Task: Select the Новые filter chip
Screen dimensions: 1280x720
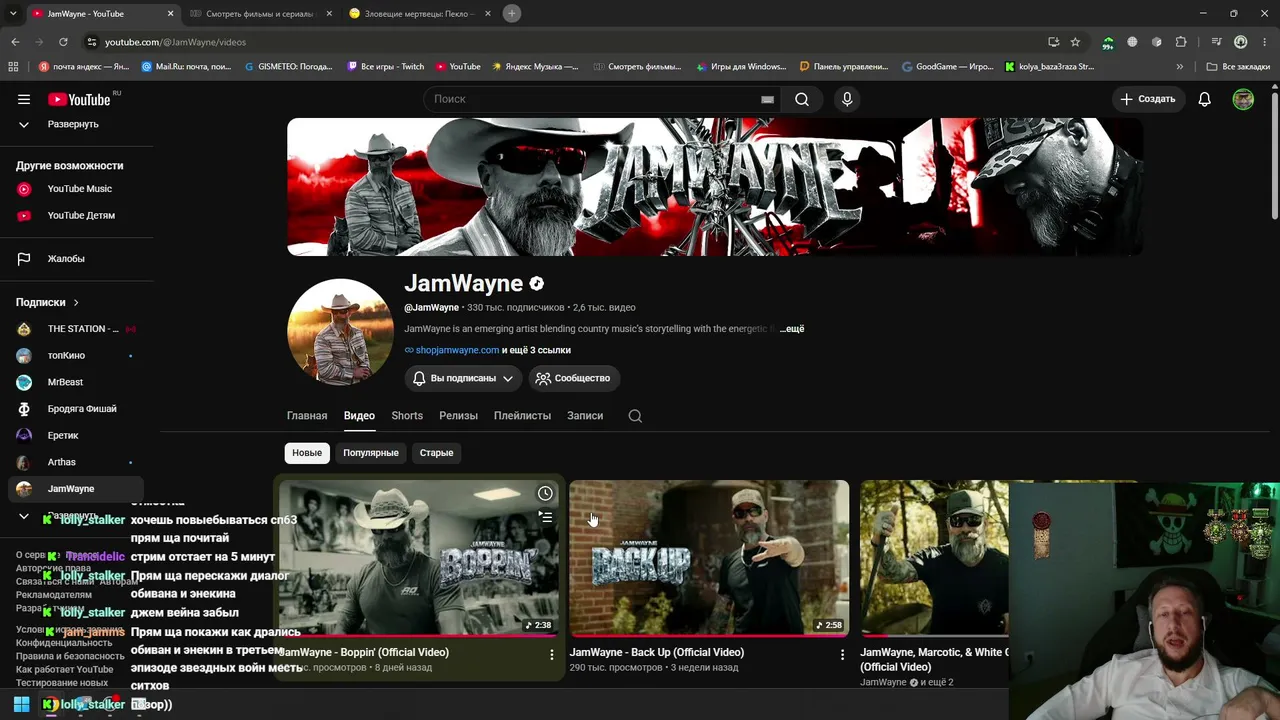Action: (x=307, y=453)
